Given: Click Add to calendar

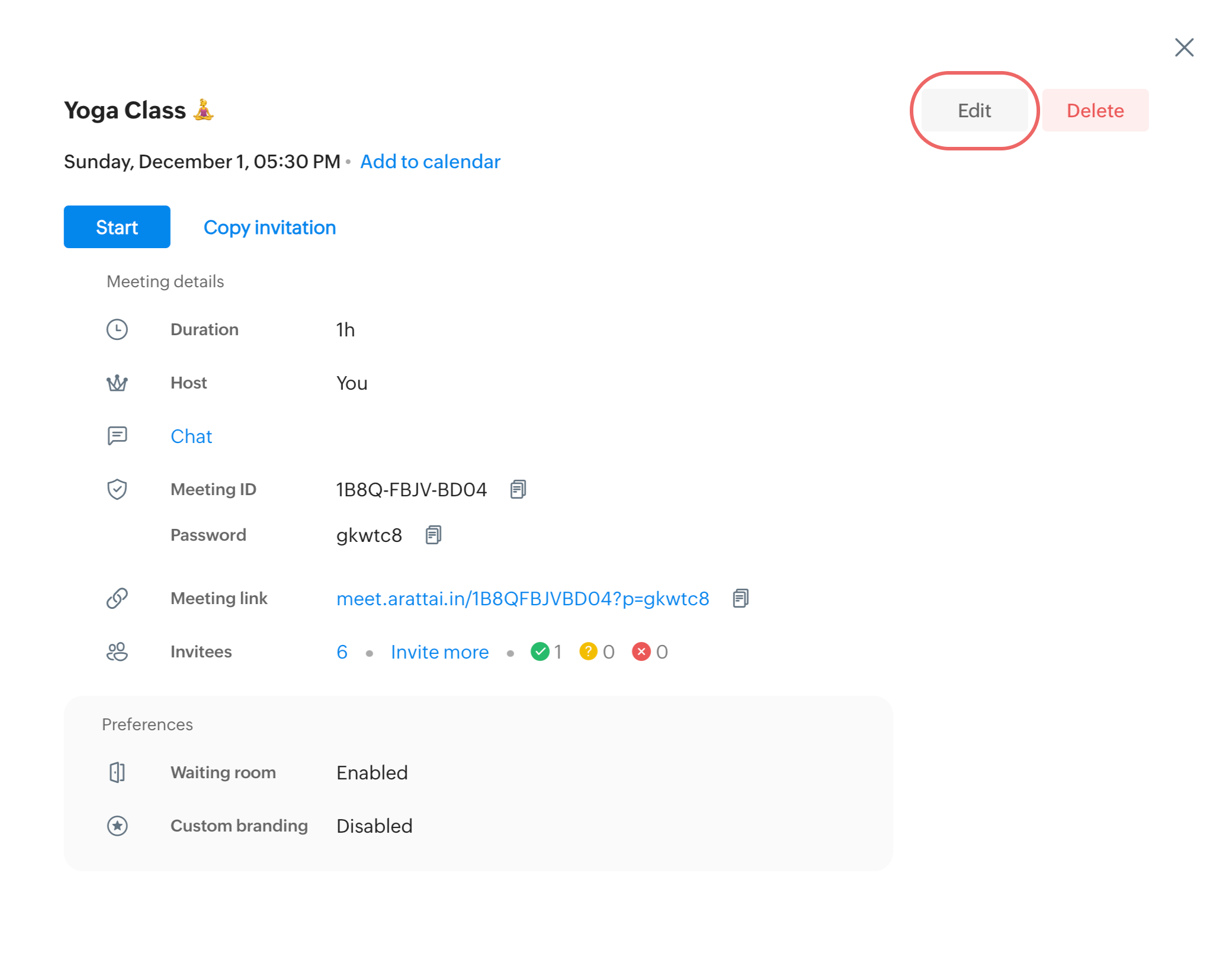Looking at the screenshot, I should tap(430, 162).
